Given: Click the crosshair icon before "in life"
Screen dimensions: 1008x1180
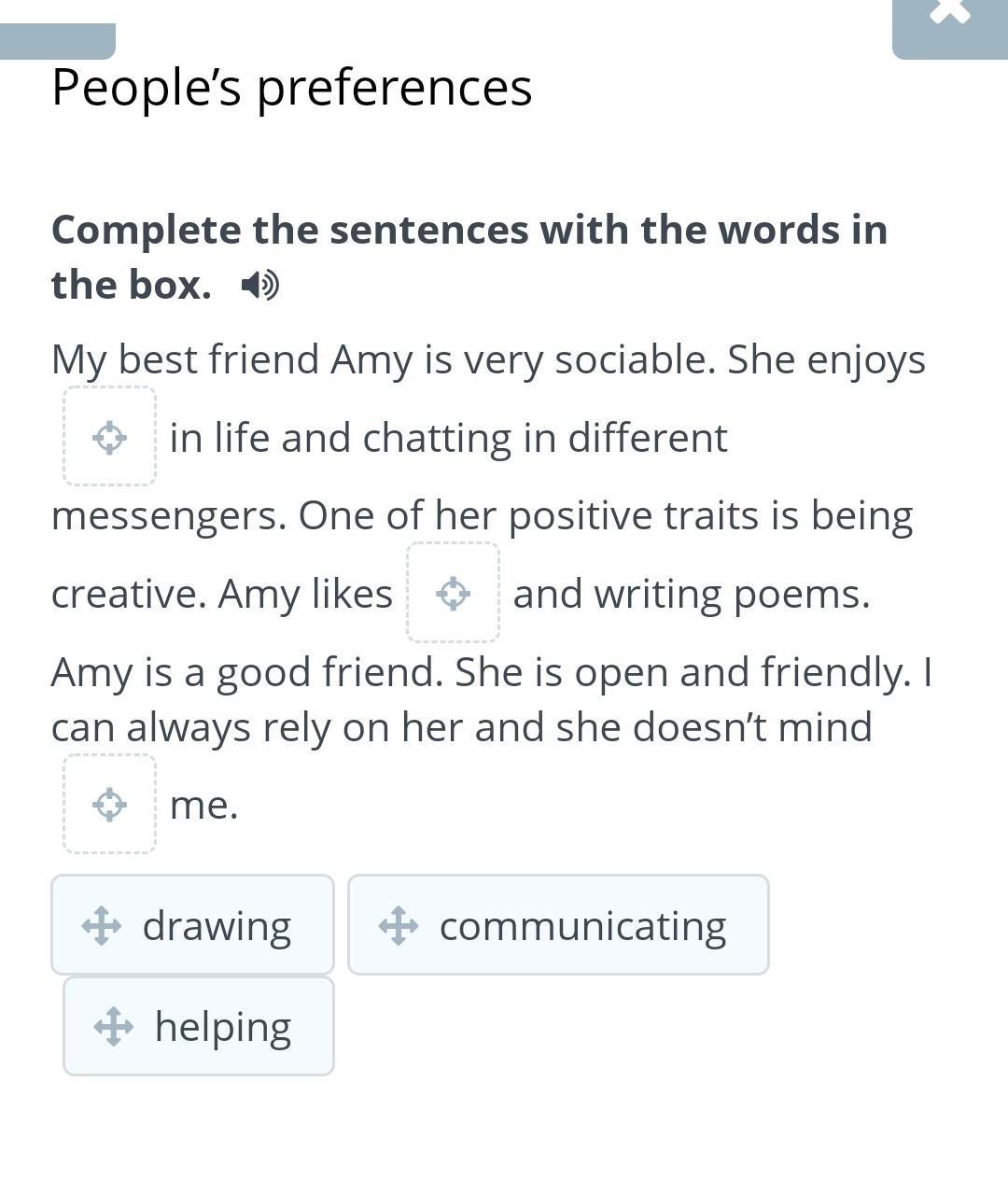Looking at the screenshot, I should 110,437.
